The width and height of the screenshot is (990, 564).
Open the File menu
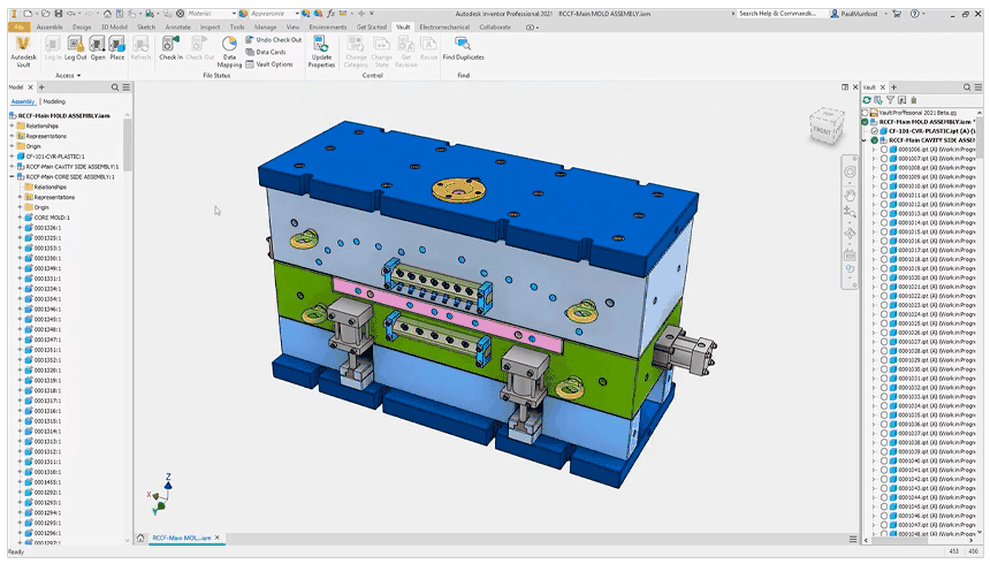[19, 27]
